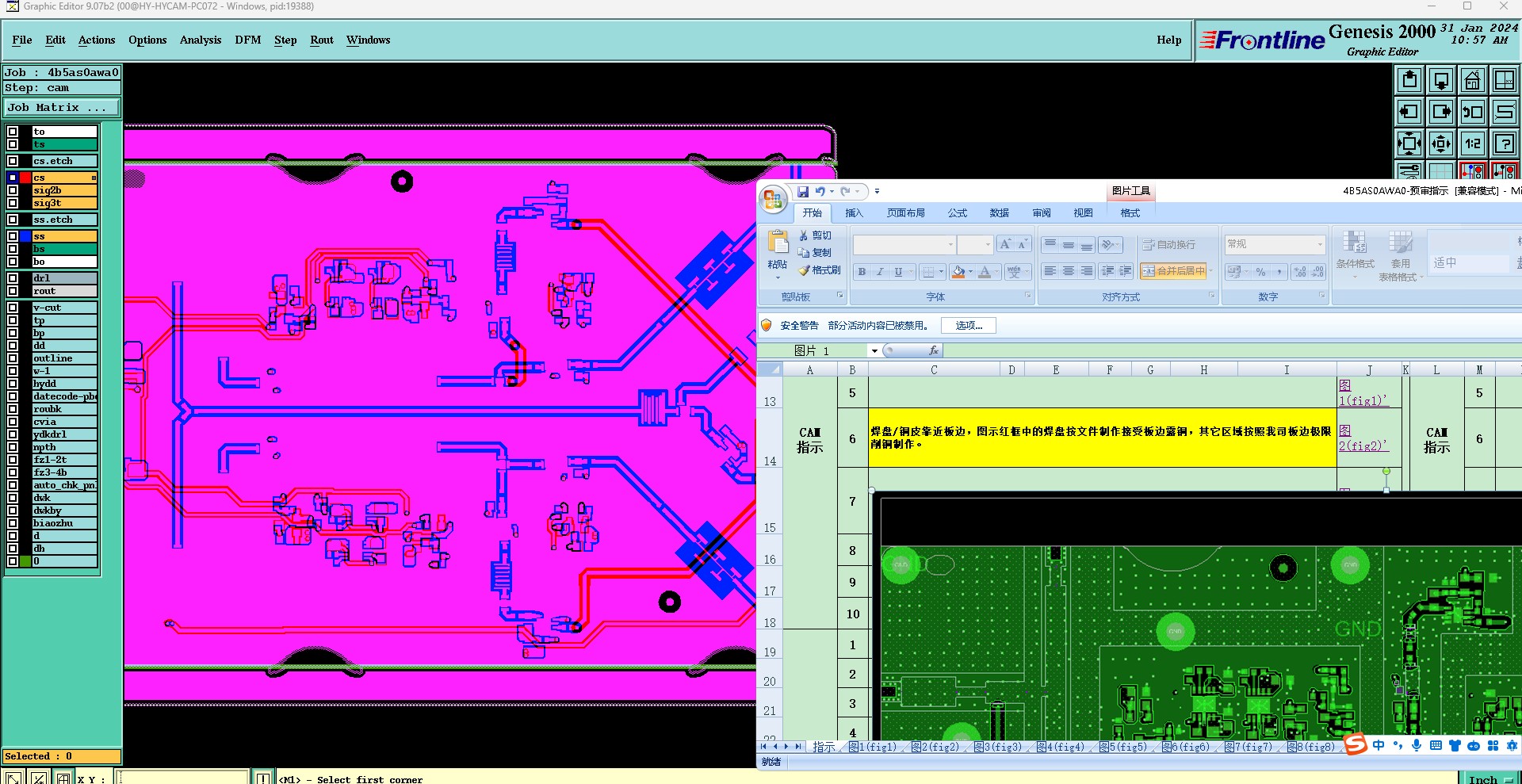Click the zoom out diverging-arrows icon
Viewport: 1522px width, 784px height.
(x=1441, y=143)
